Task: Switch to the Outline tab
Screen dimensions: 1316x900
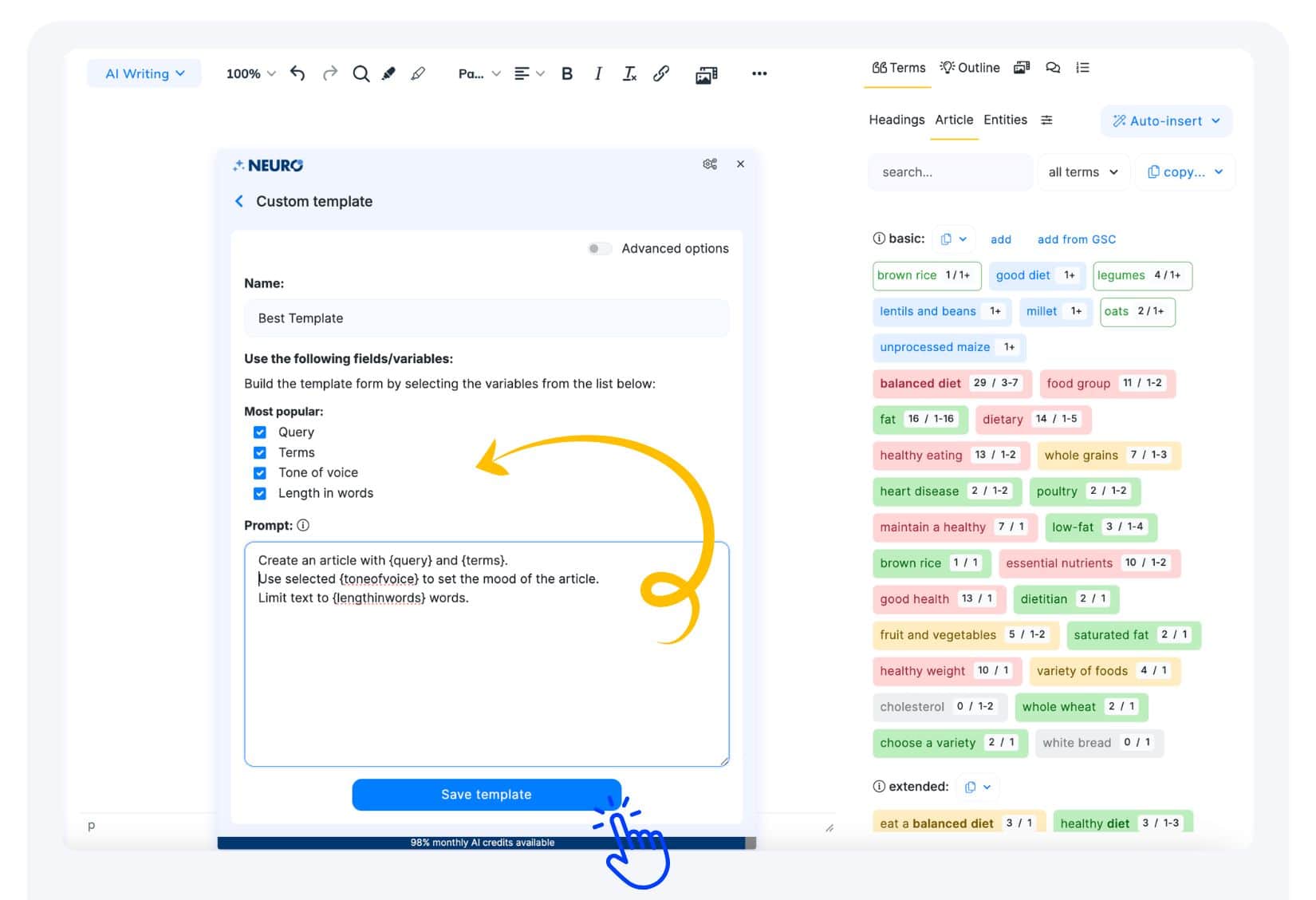Action: 969,68
